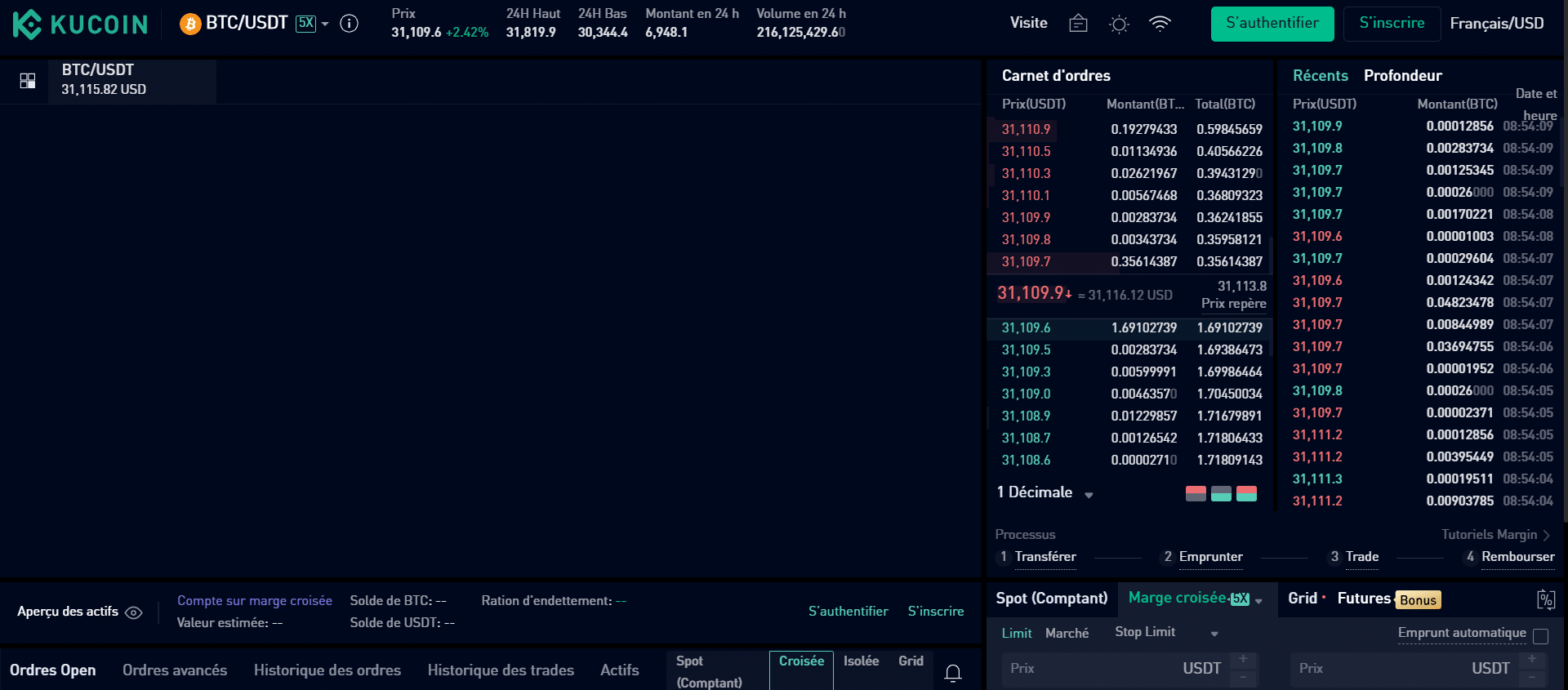The width and height of the screenshot is (1568, 690).
Task: Click the Prix repère label
Action: click(1233, 304)
